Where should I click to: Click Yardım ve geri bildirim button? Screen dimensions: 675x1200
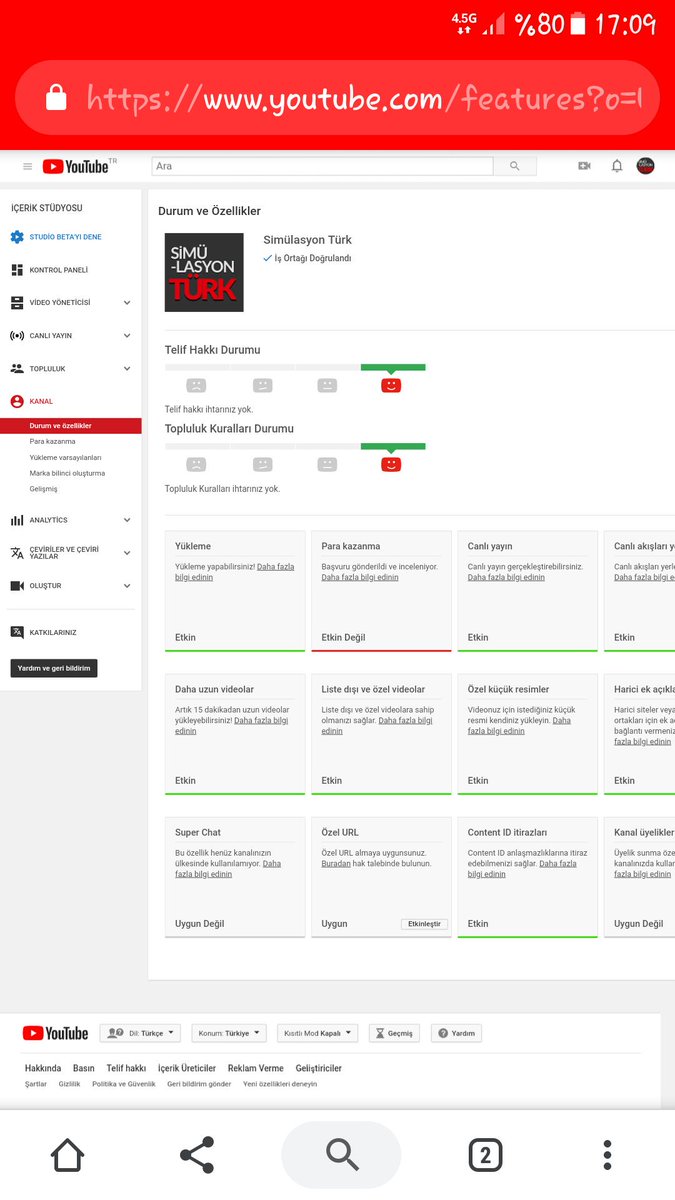click(x=54, y=668)
